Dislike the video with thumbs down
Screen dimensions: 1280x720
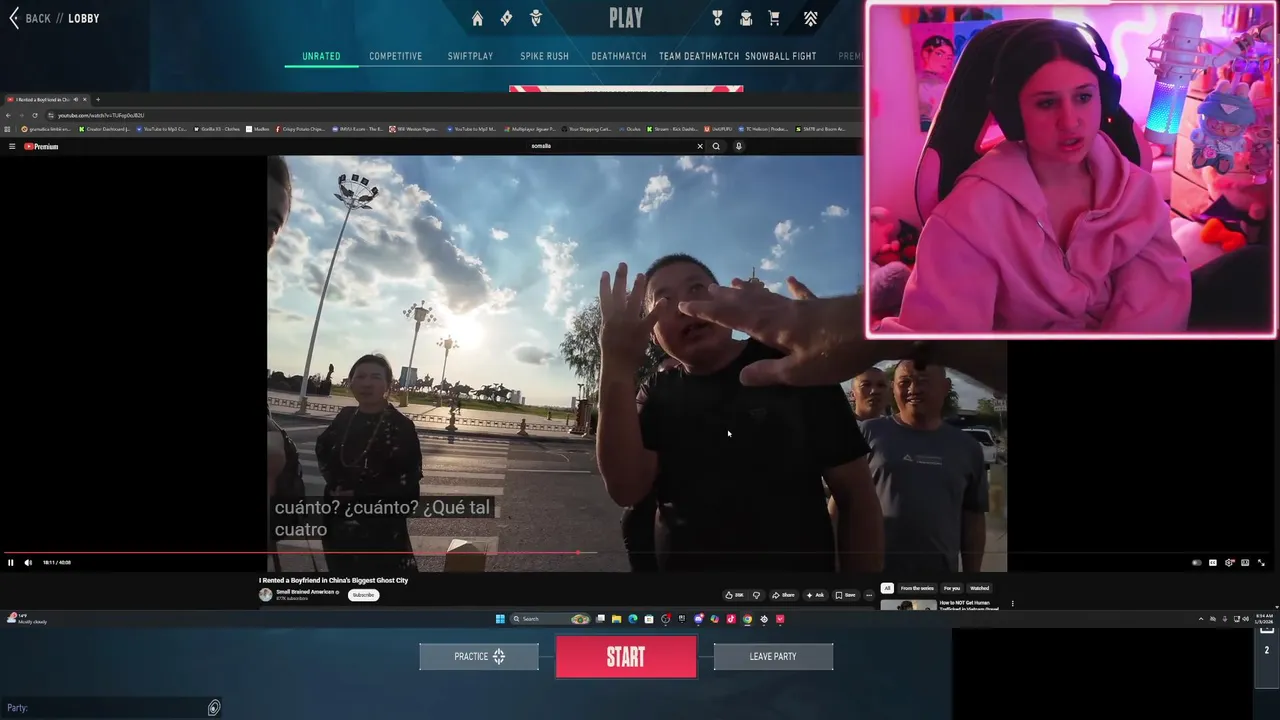pyautogui.click(x=756, y=595)
